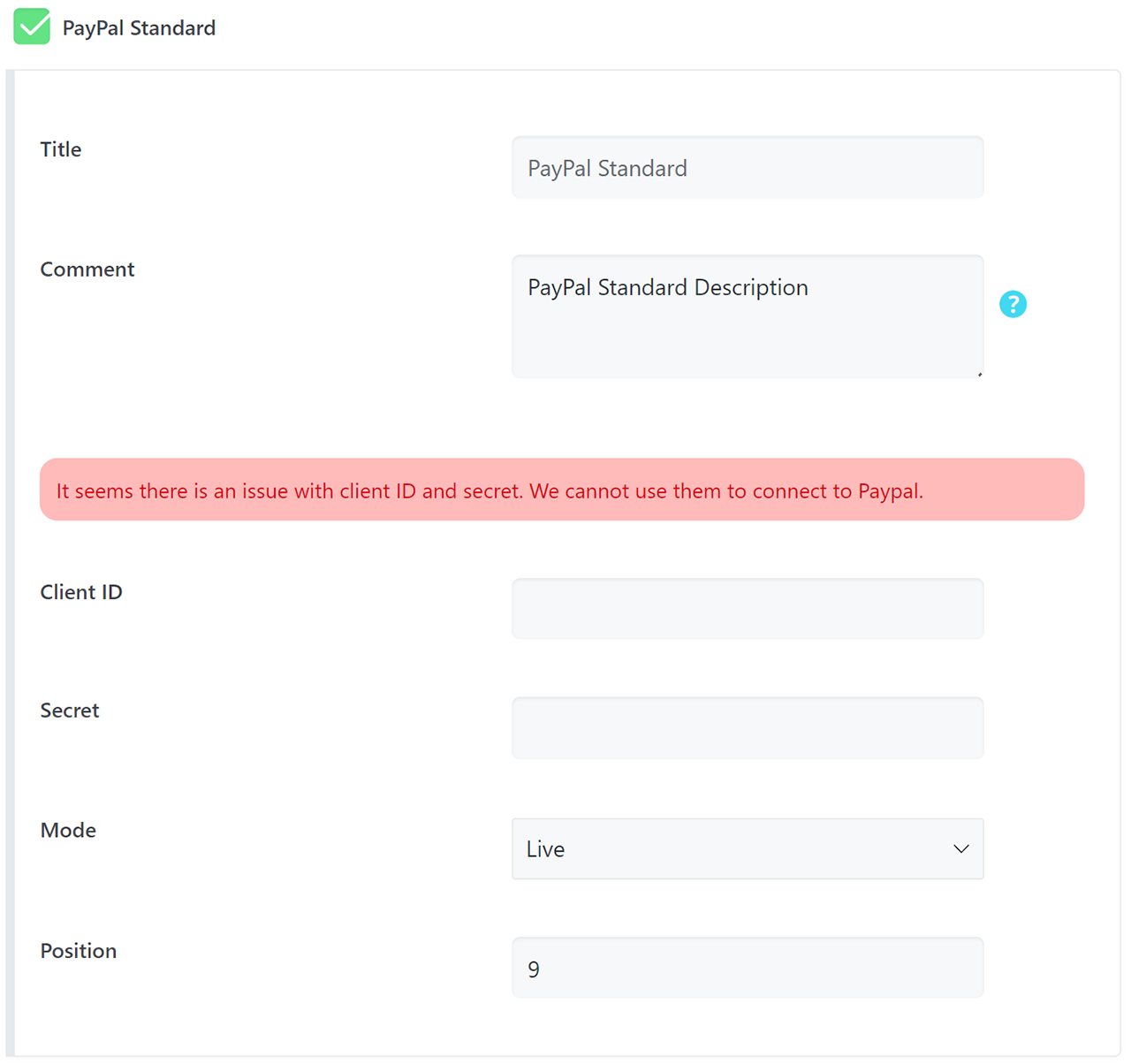
Task: Click the Client ID label
Action: pyautogui.click(x=81, y=592)
